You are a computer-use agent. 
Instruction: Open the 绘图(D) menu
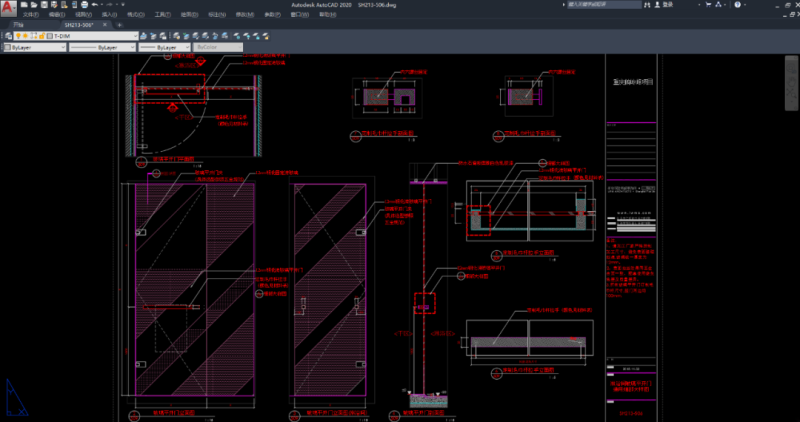[189, 15]
